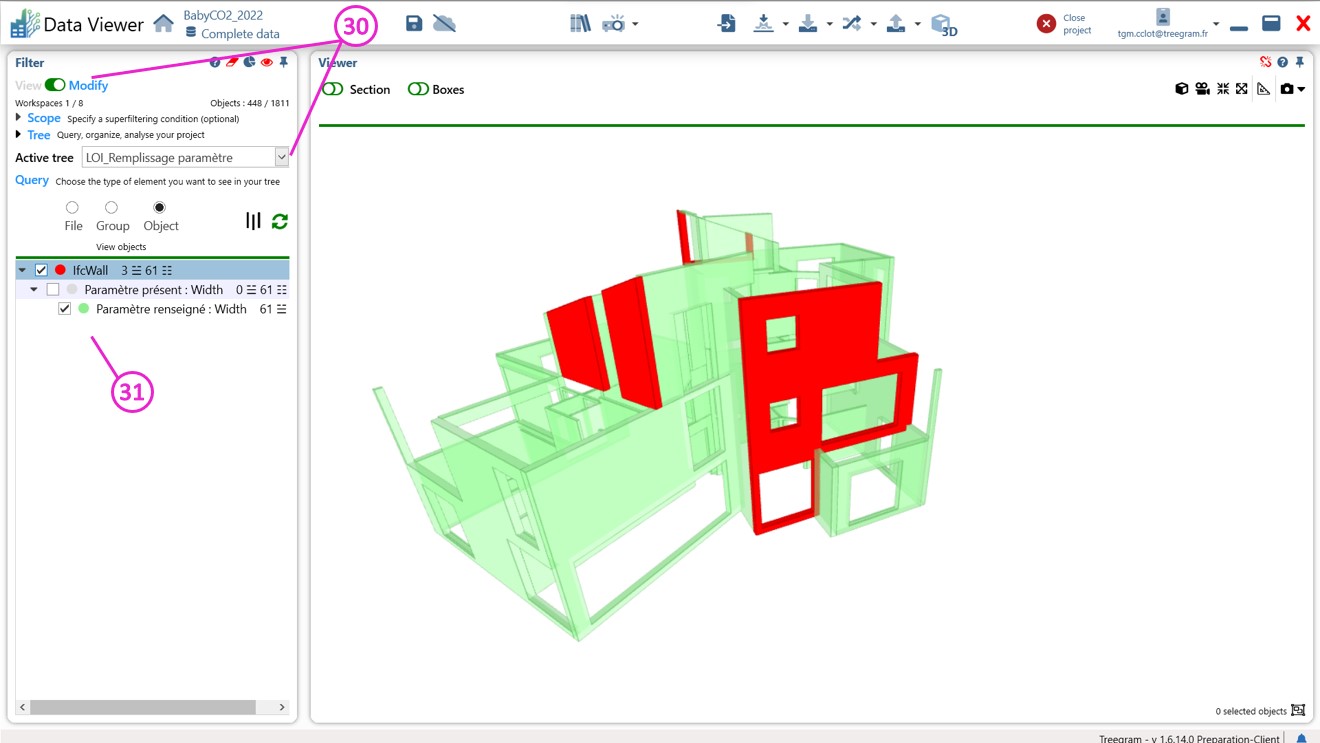Click the crossed-out cloud icon
This screenshot has width=1320, height=743.
pos(445,23)
